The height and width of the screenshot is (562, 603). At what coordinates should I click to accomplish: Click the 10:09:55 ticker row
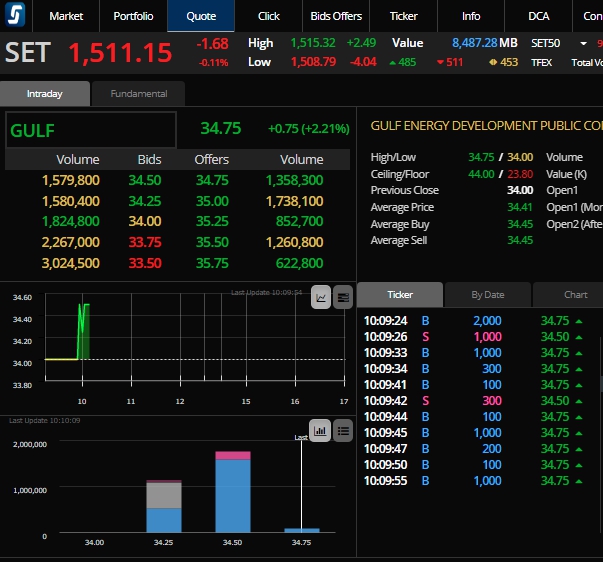click(473, 480)
